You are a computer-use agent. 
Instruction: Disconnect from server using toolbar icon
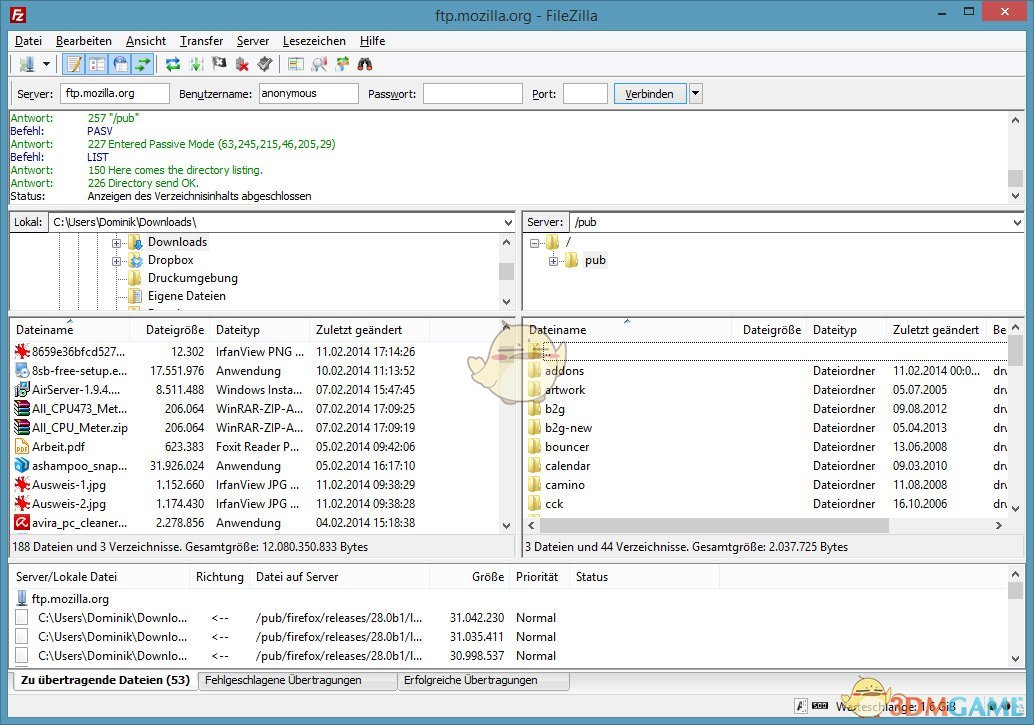(x=242, y=63)
